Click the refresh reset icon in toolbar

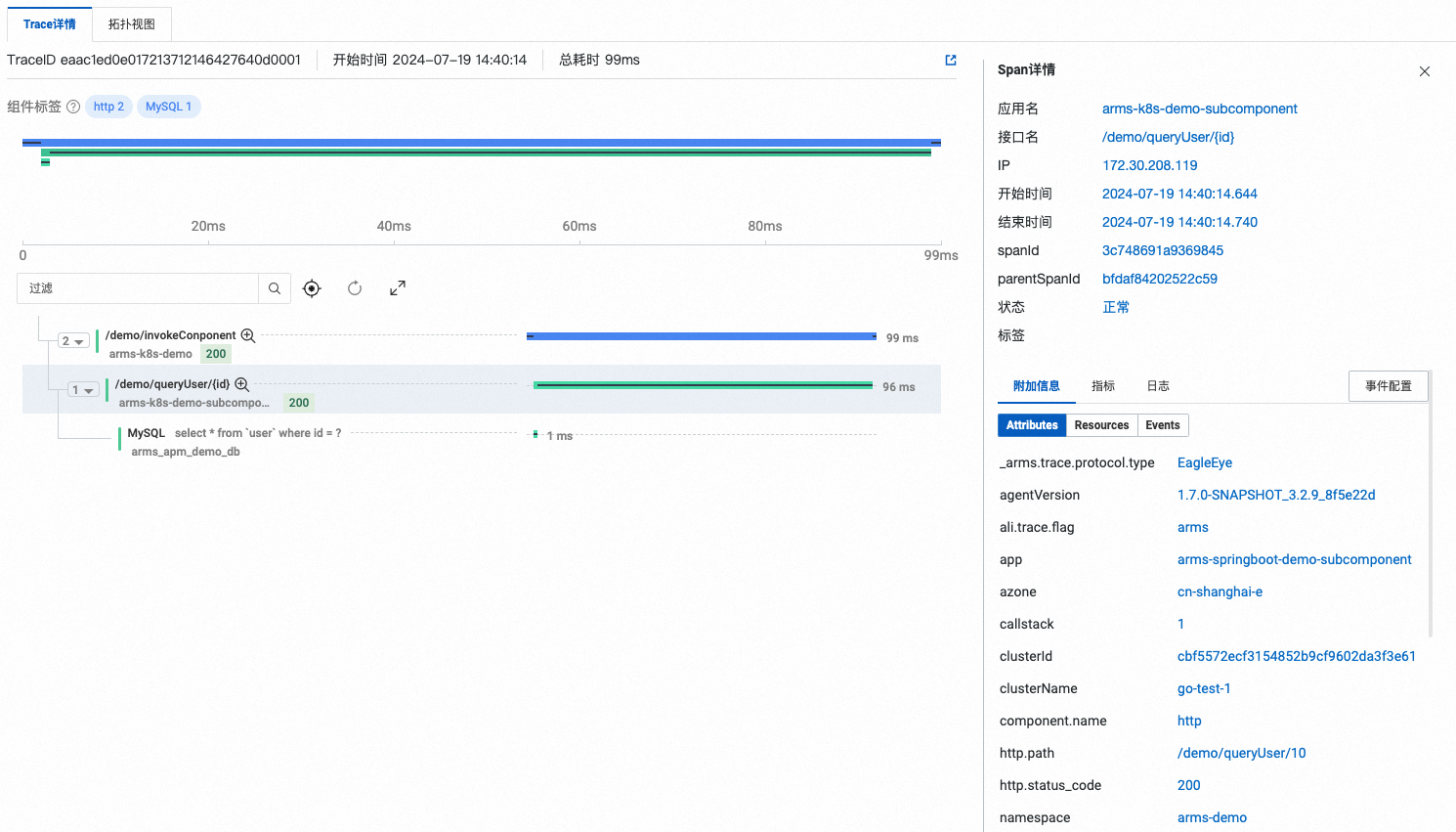tap(355, 288)
